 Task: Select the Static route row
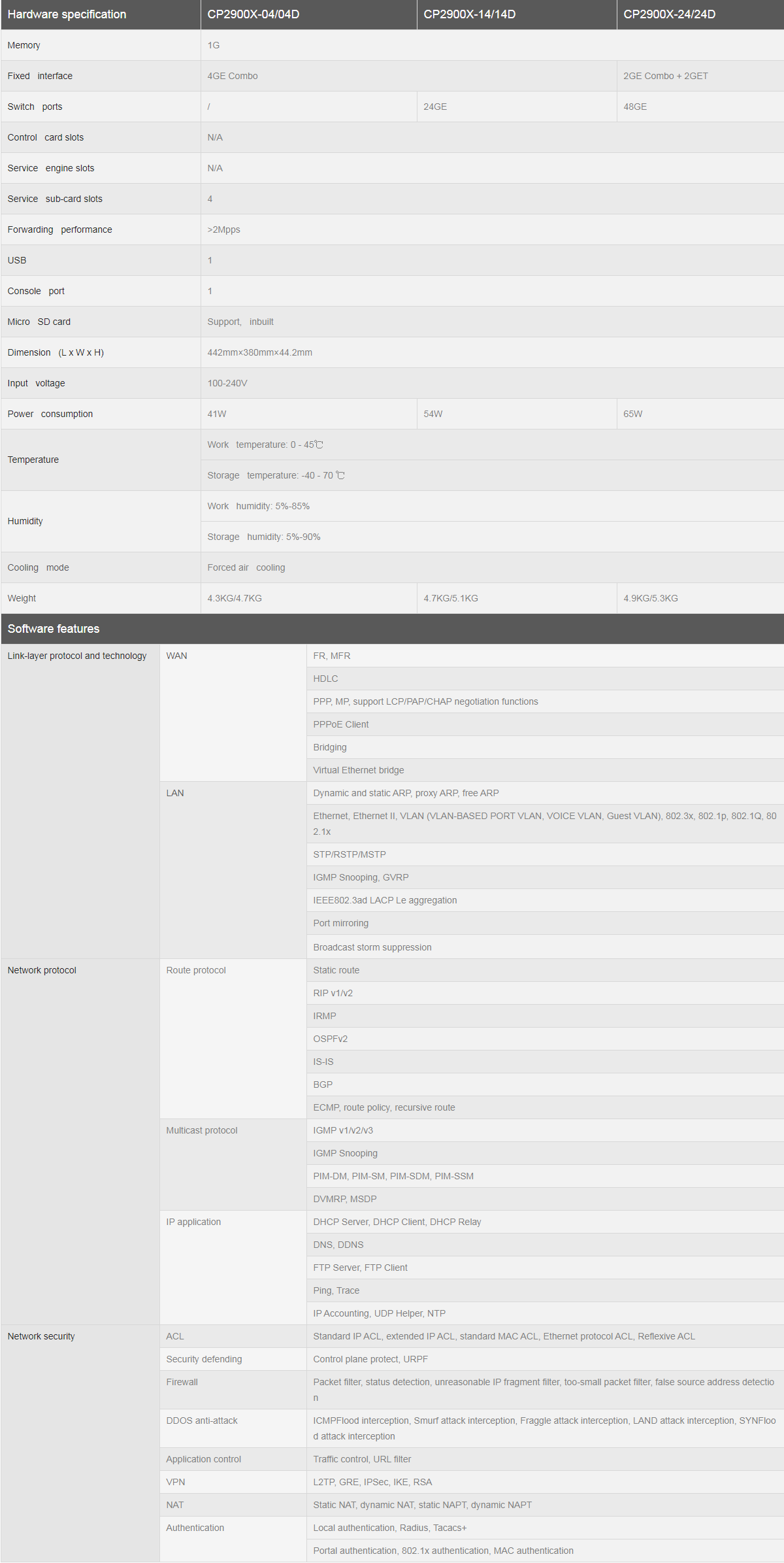(545, 970)
